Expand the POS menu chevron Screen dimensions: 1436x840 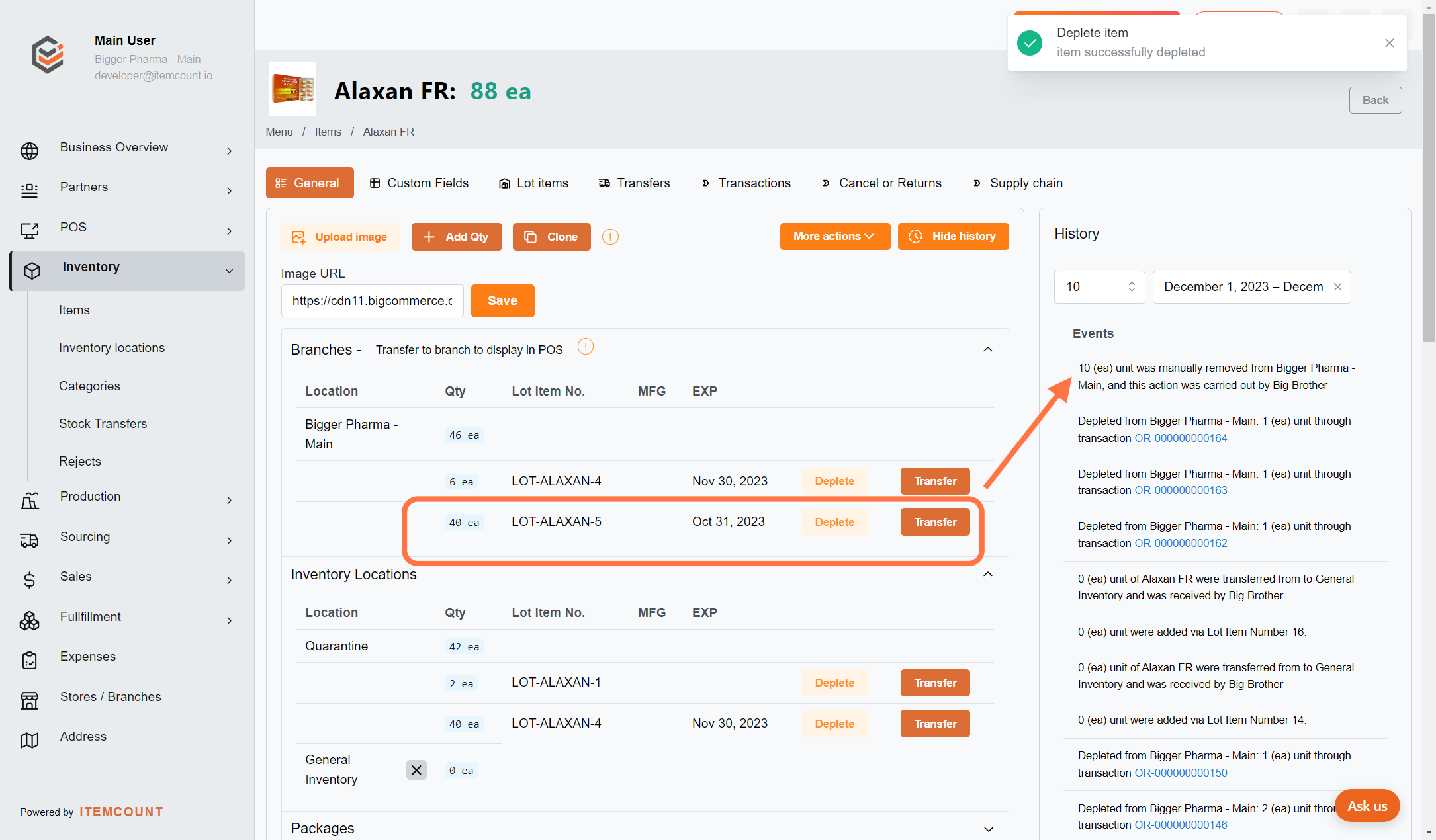pyautogui.click(x=229, y=231)
